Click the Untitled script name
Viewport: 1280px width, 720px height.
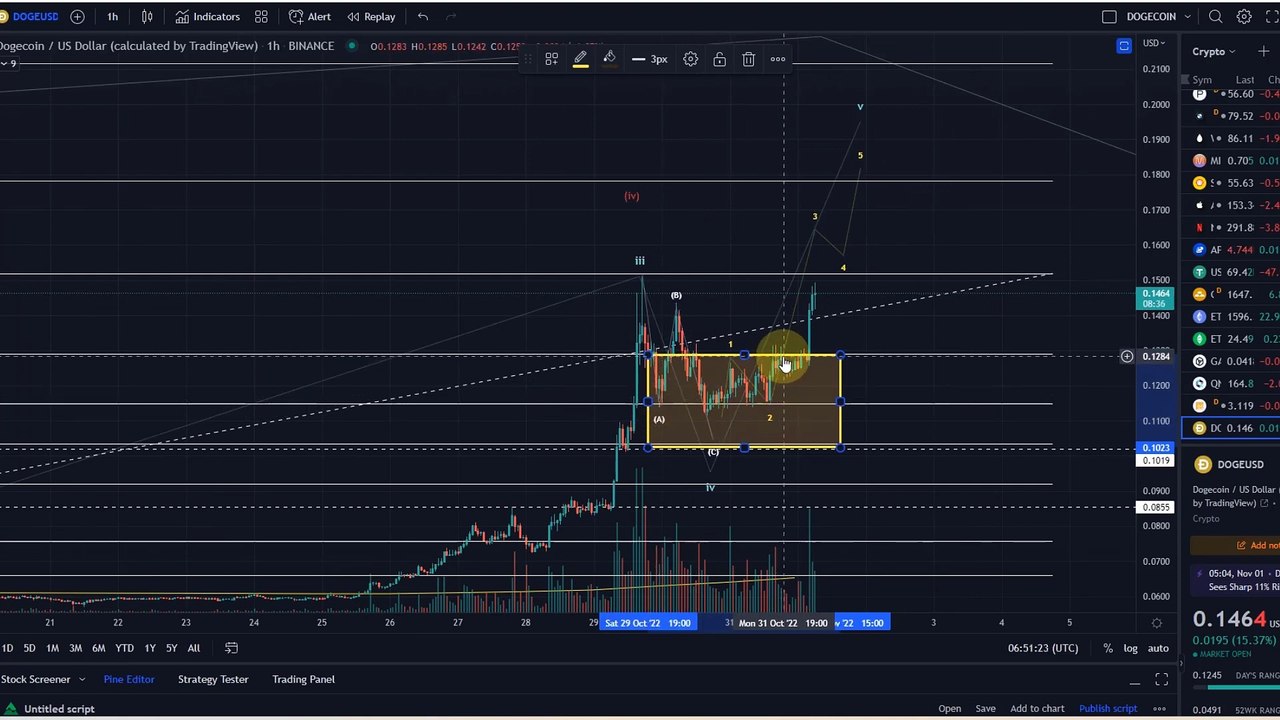point(59,709)
